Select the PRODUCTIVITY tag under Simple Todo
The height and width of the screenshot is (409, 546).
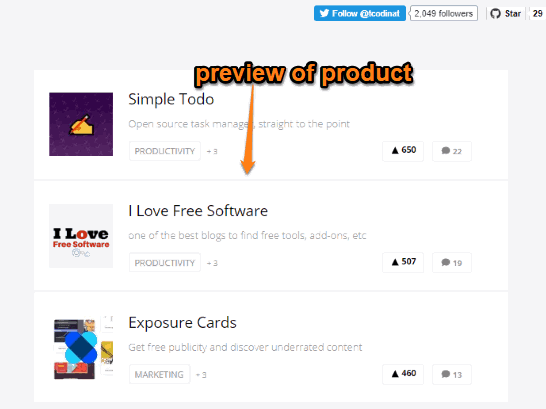[165, 151]
